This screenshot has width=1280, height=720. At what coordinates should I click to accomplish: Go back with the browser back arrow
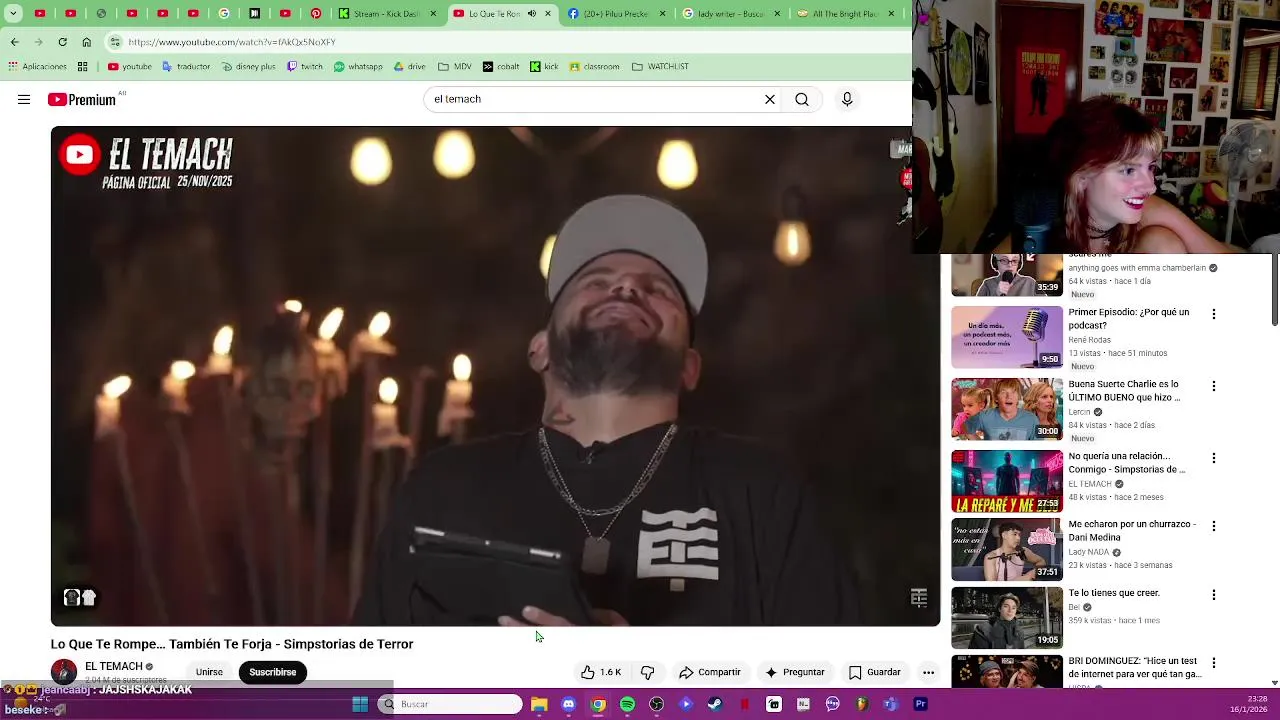[14, 42]
